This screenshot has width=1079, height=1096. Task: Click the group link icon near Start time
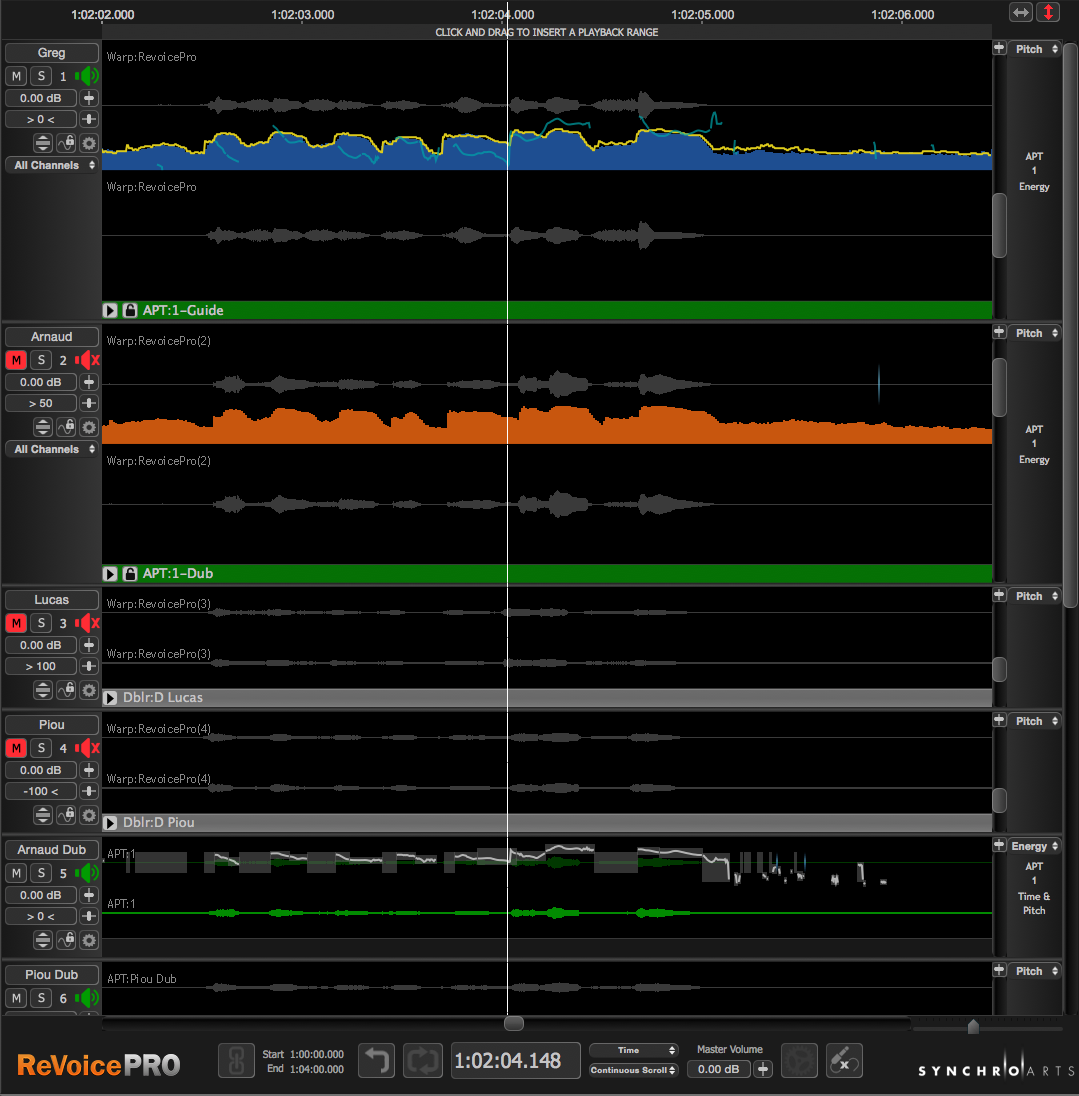tap(236, 1061)
